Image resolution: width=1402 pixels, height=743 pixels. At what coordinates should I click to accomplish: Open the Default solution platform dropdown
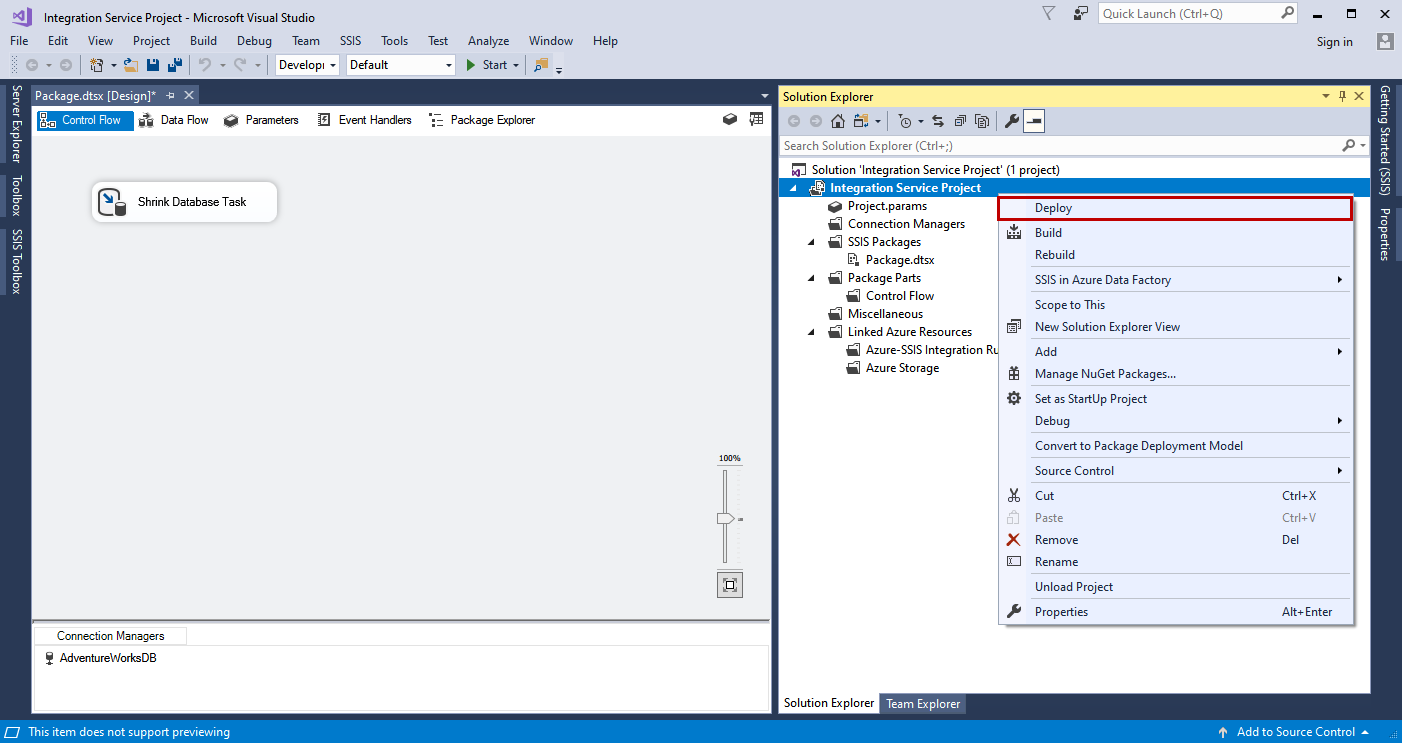pyautogui.click(x=401, y=65)
